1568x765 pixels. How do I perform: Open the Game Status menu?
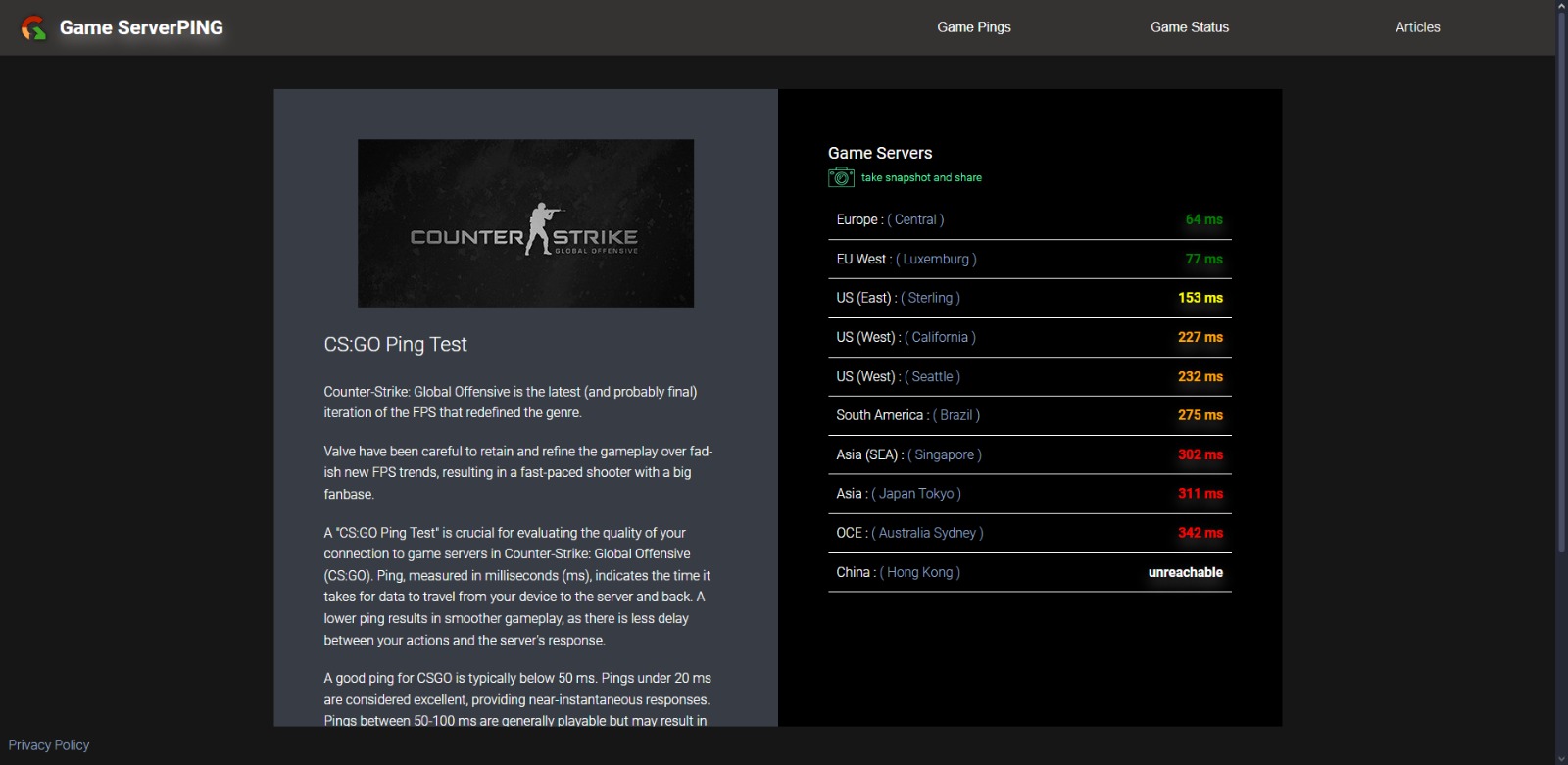coord(1190,27)
